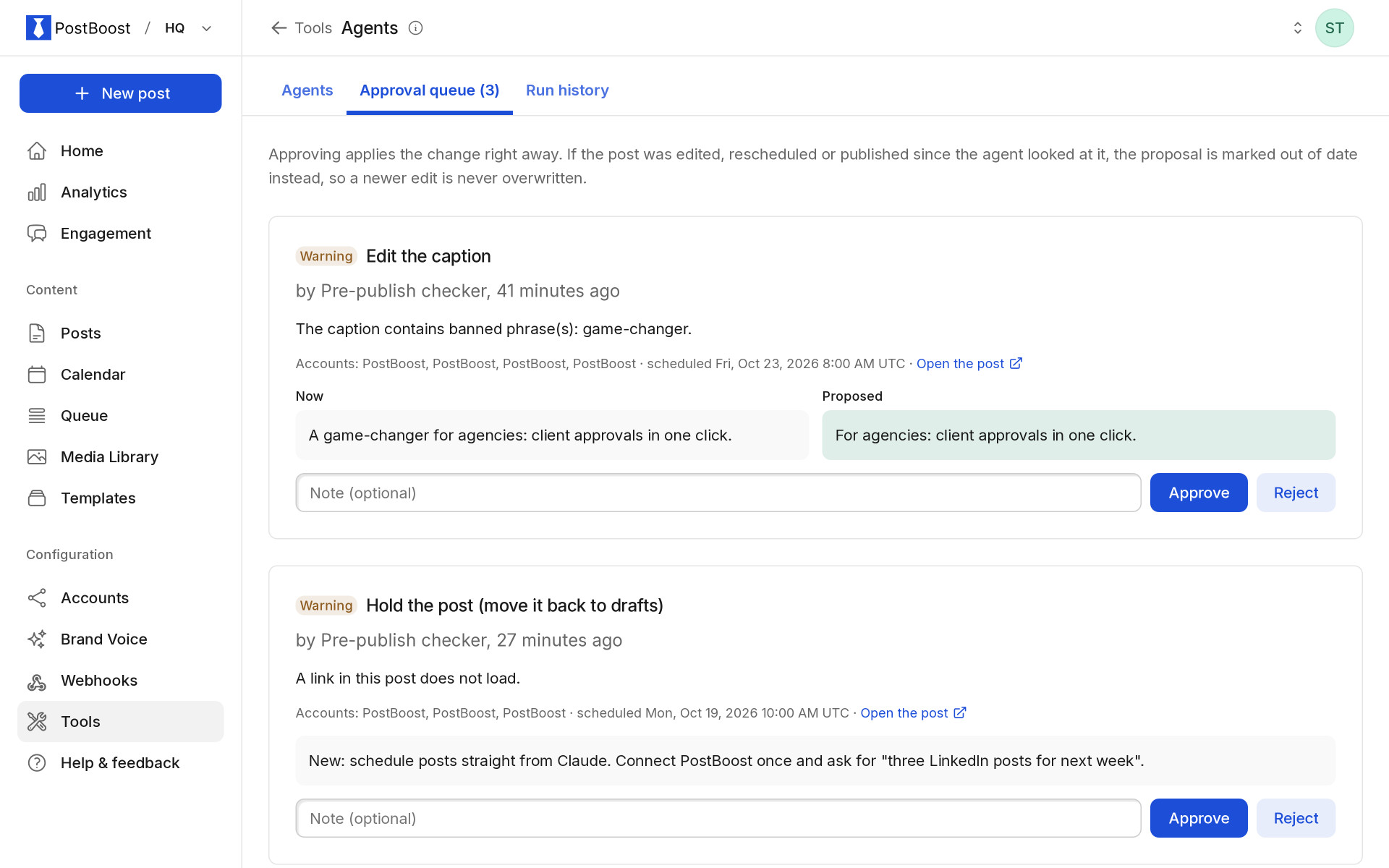
Task: Open Brand Voice via sparkles icon
Action: (37, 639)
